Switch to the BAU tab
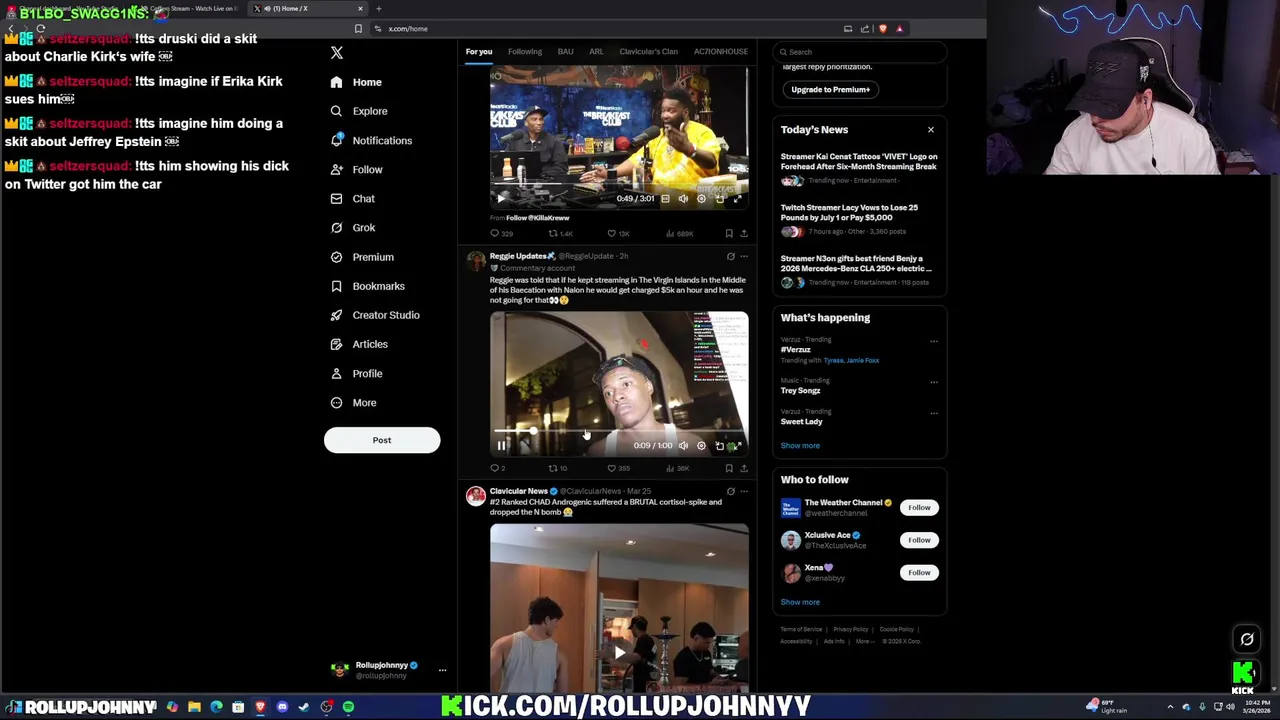The image size is (1280, 720). (565, 51)
